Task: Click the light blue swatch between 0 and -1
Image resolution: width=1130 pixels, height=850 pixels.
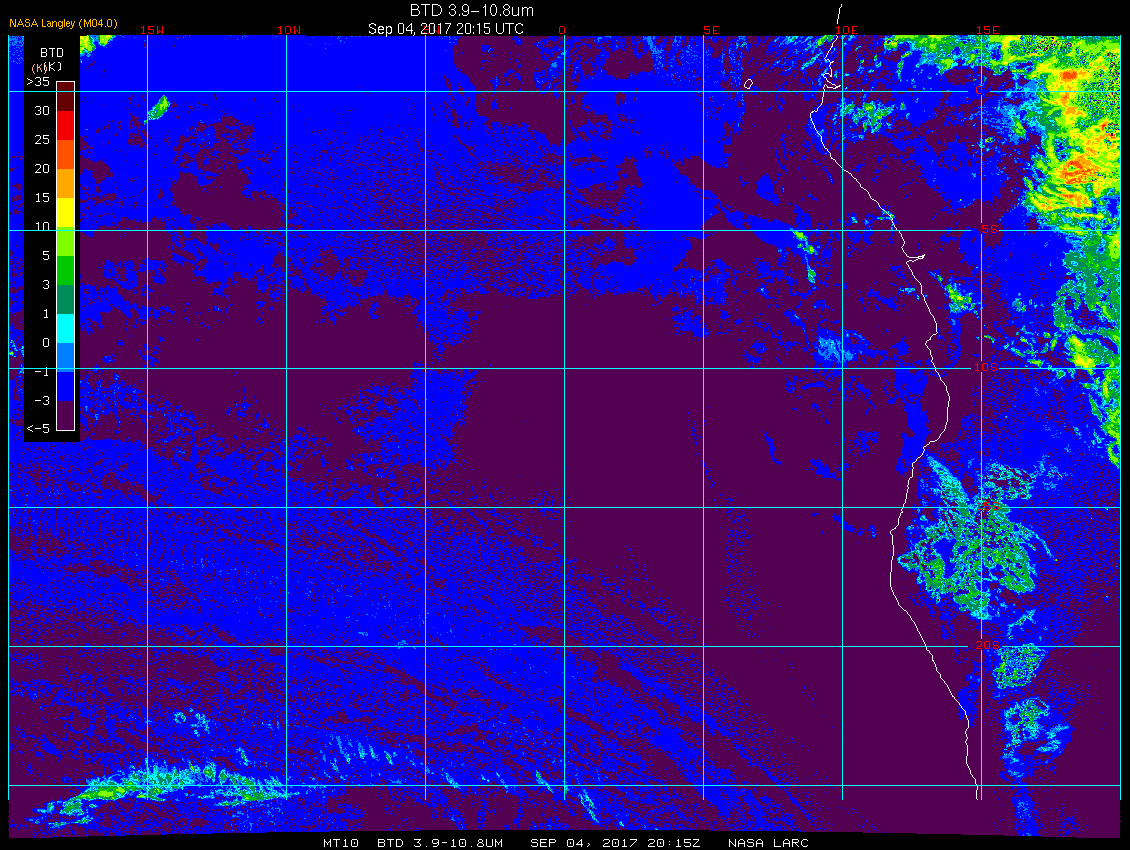Action: (66, 357)
